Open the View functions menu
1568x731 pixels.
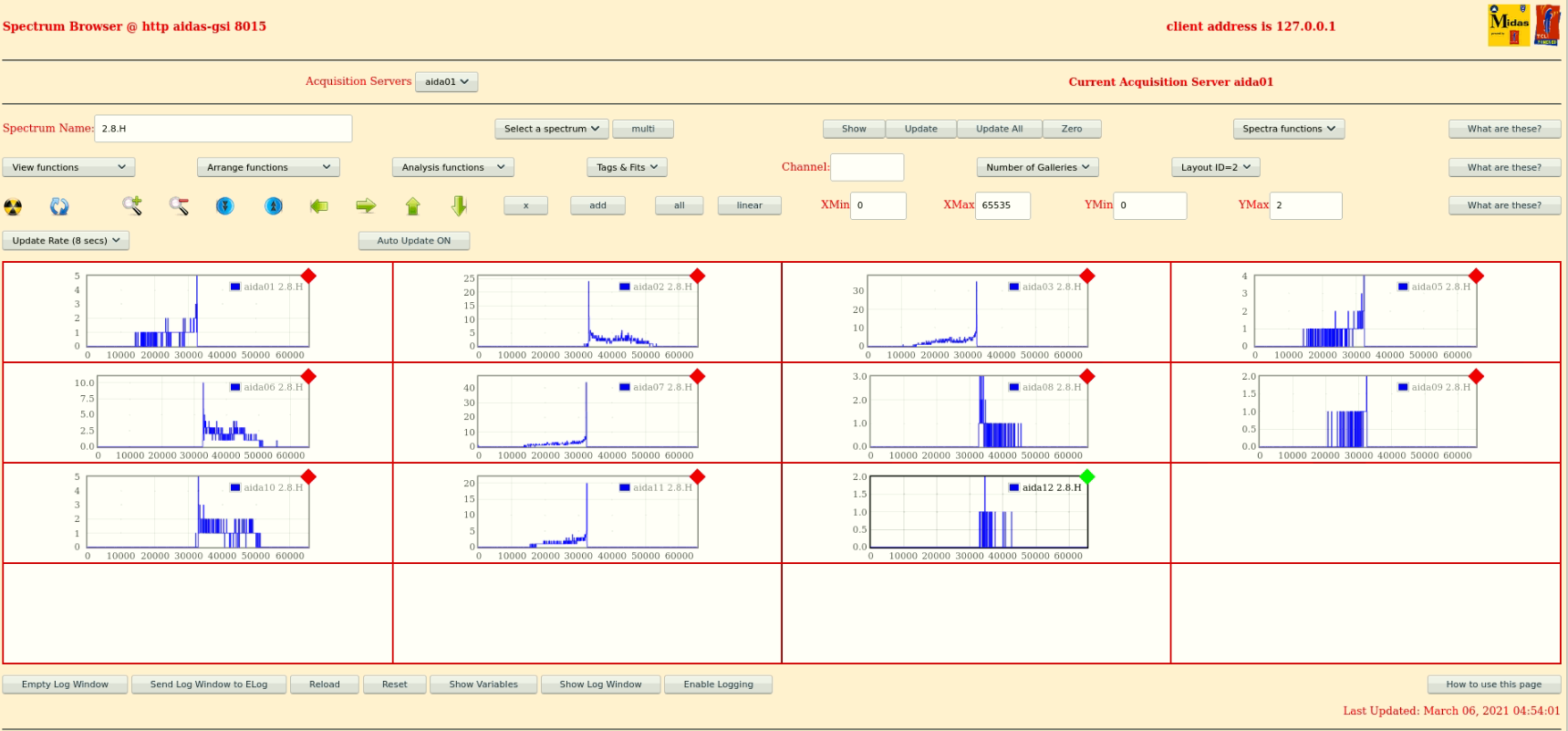pos(68,168)
